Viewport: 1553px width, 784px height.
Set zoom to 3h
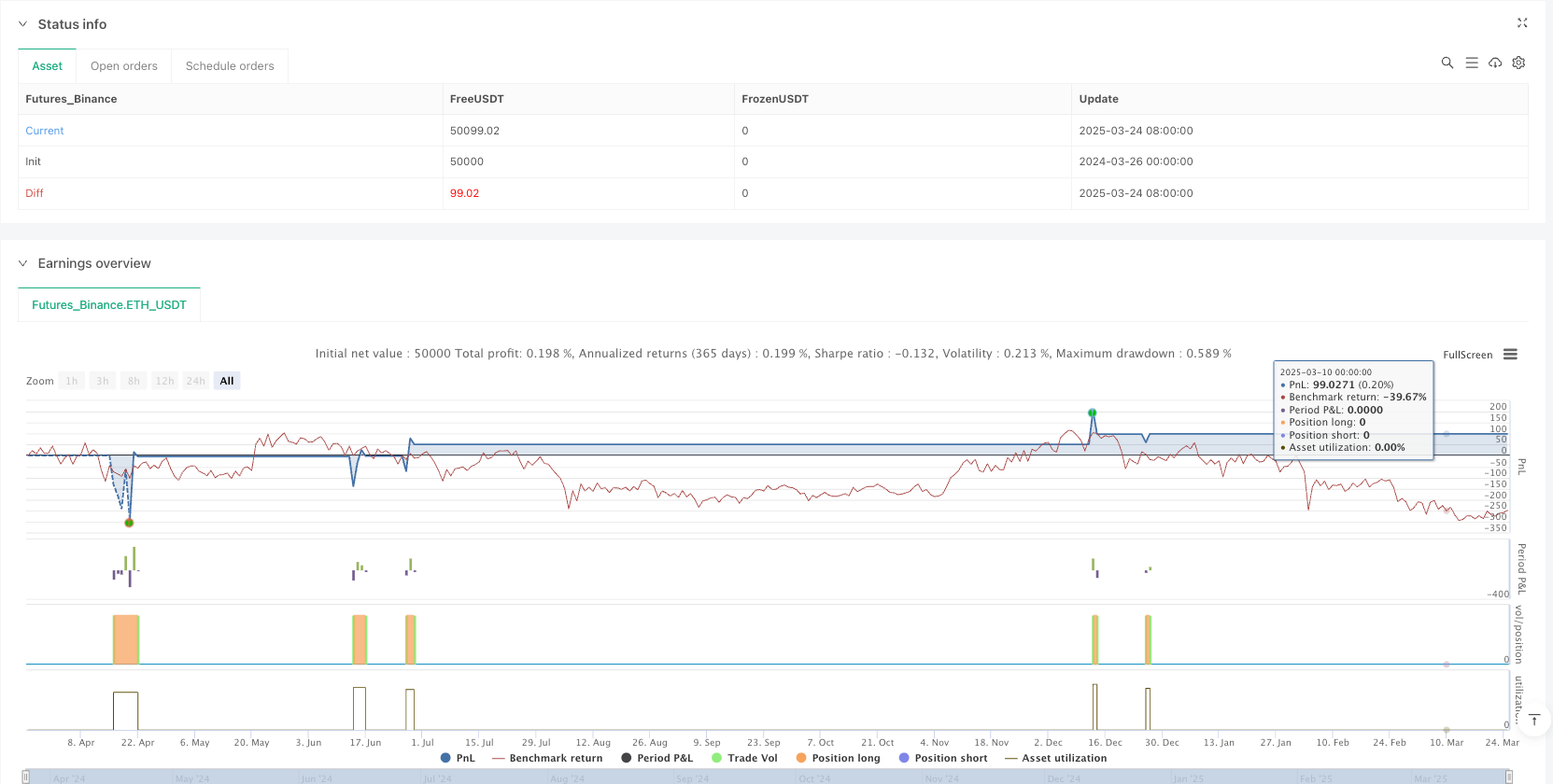coord(103,381)
